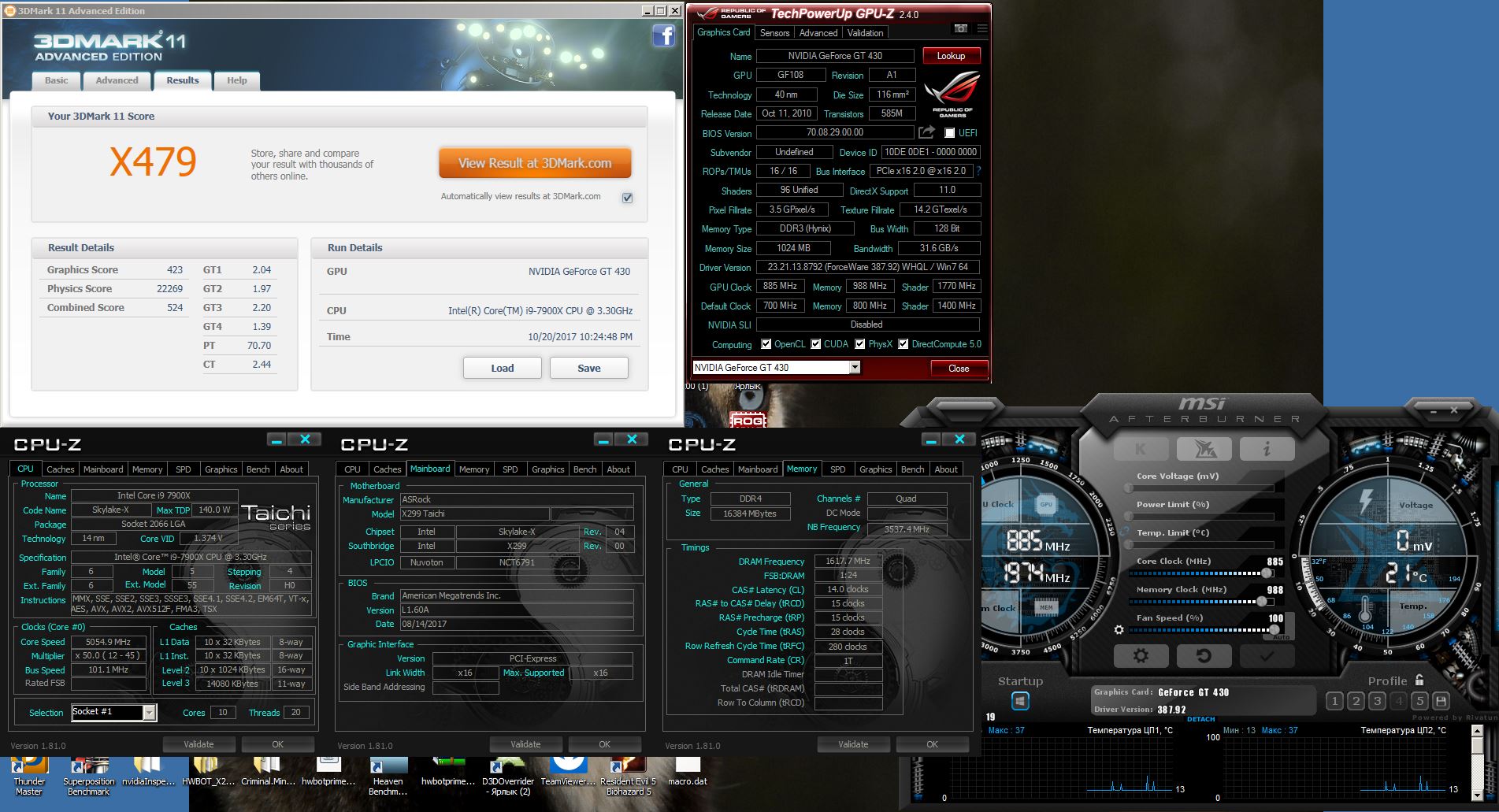Click the Lookup button in GPU-Z
This screenshot has height=812, width=1499.
[951, 56]
